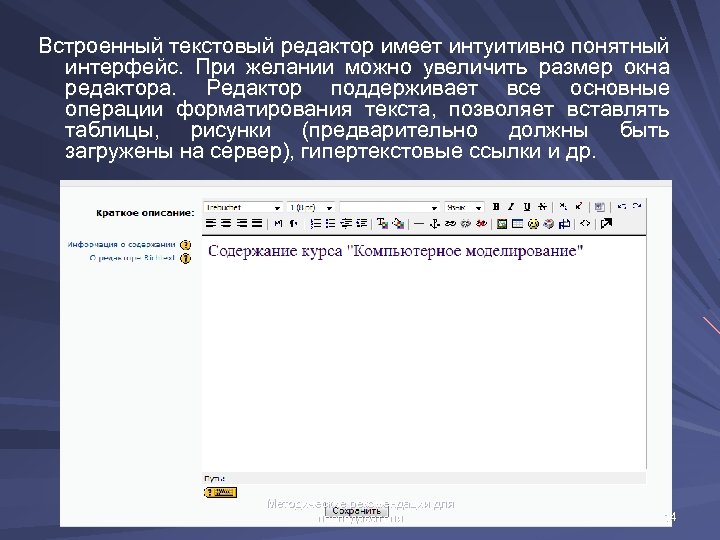Create an anchor in the text
Image resolution: width=720 pixels, height=540 pixels.
tap(434, 224)
